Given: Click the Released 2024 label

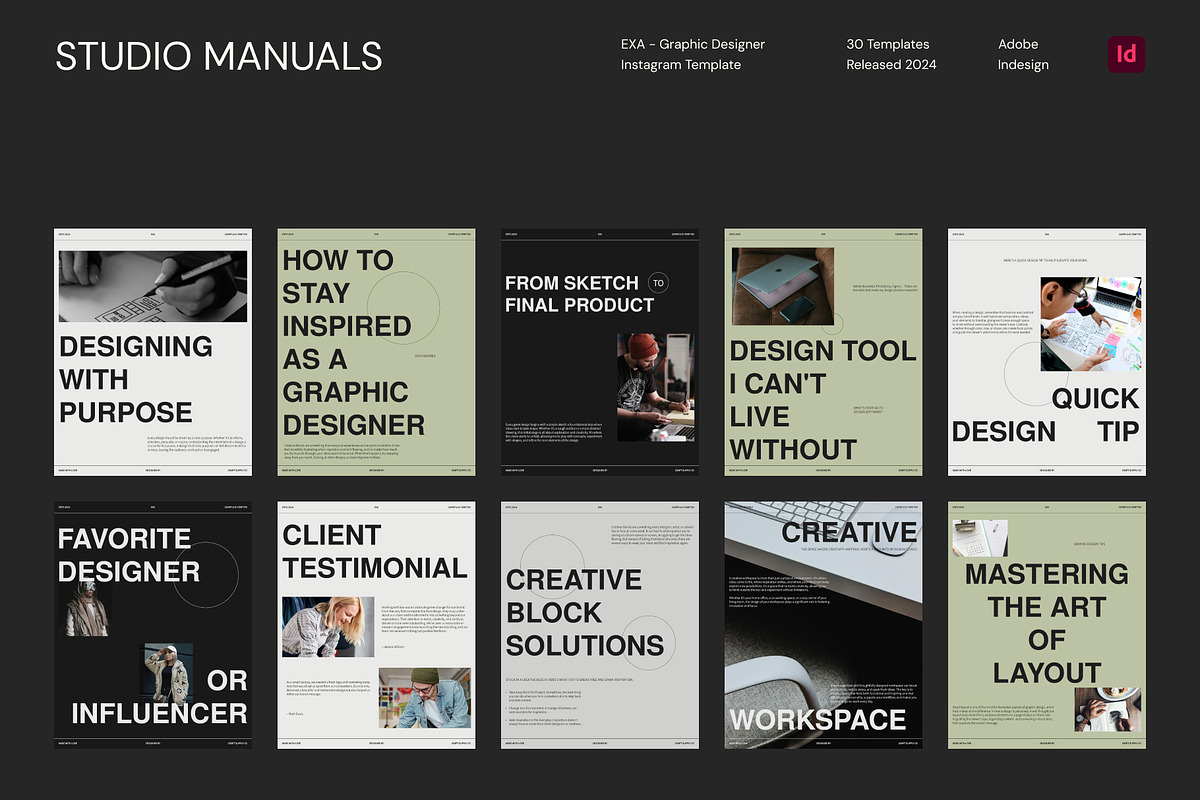Looking at the screenshot, I should (891, 65).
